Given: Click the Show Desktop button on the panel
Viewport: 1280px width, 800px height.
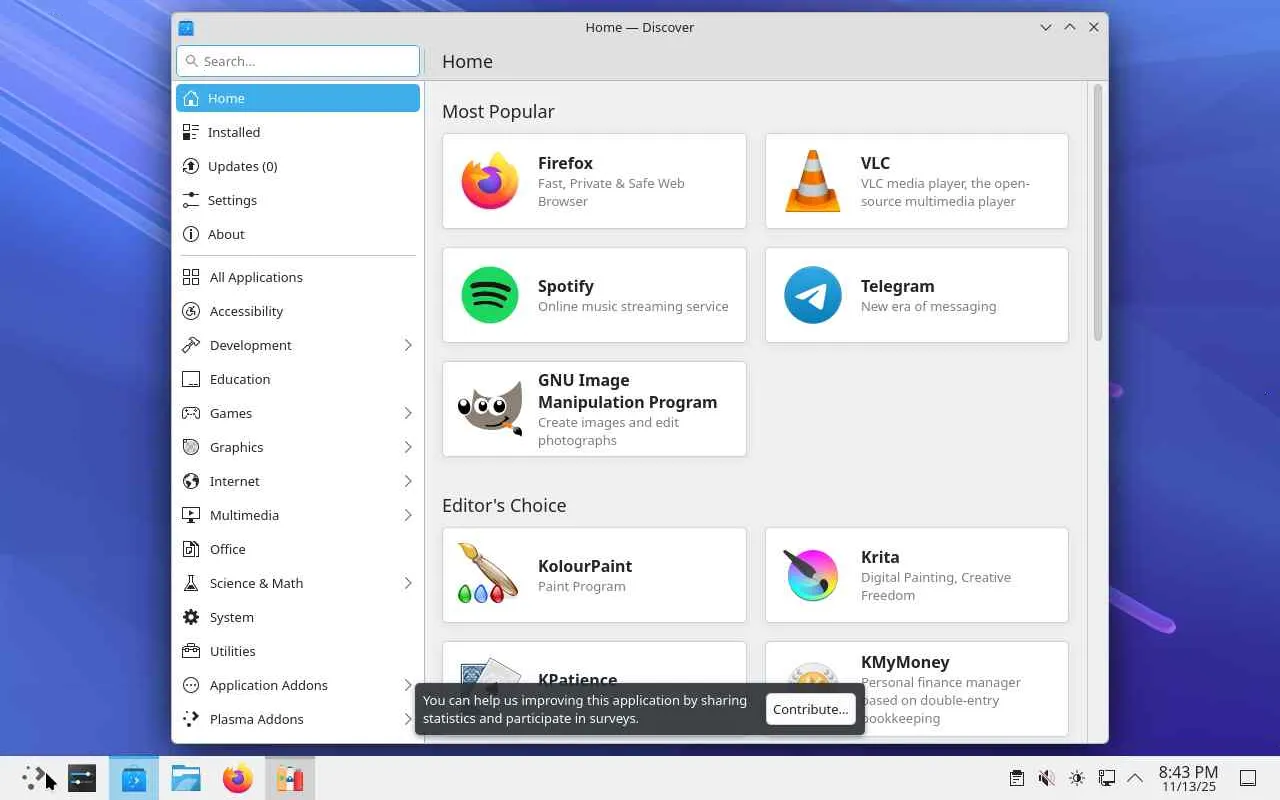Looking at the screenshot, I should 1248,778.
